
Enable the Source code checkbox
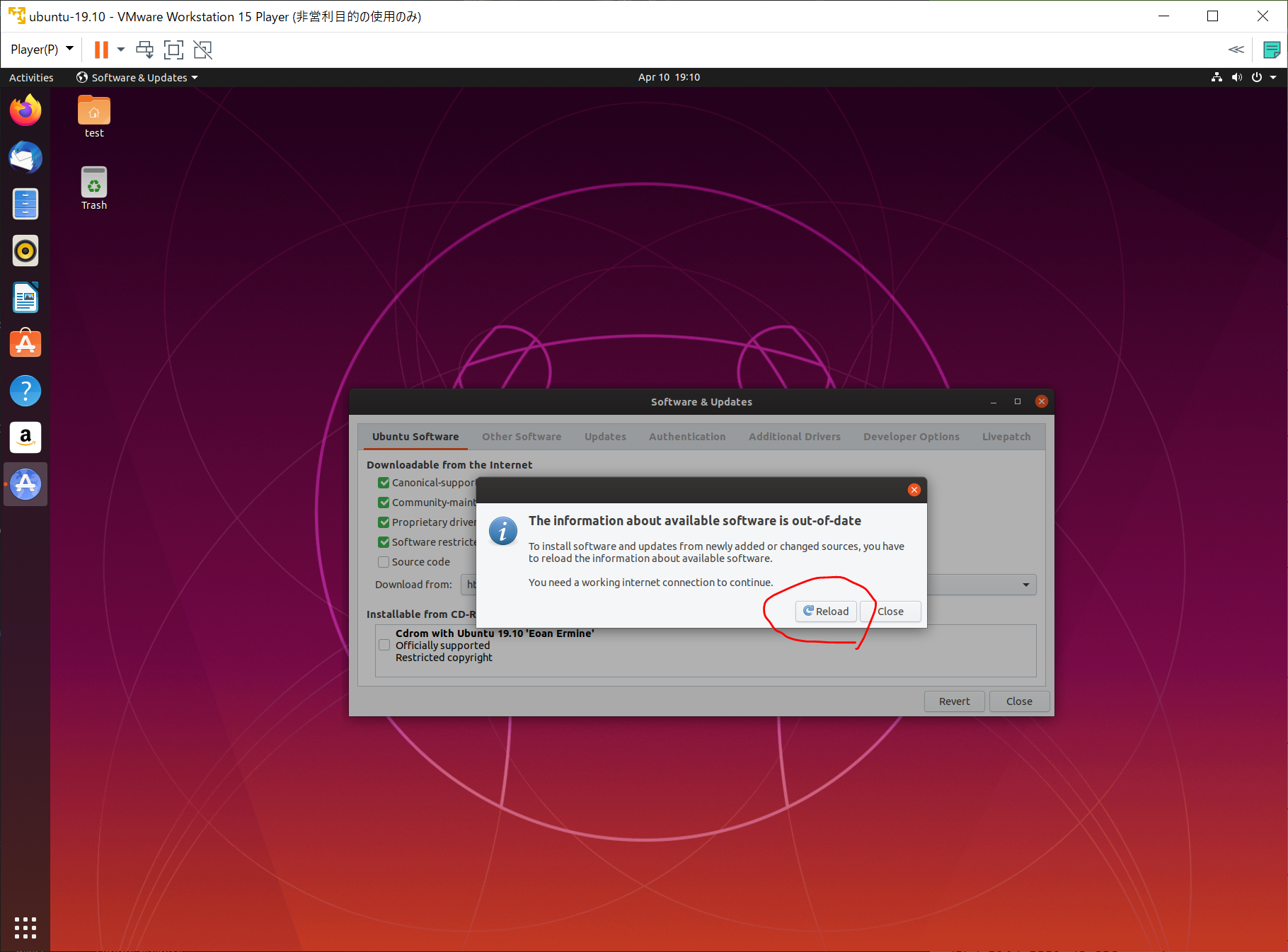(384, 562)
